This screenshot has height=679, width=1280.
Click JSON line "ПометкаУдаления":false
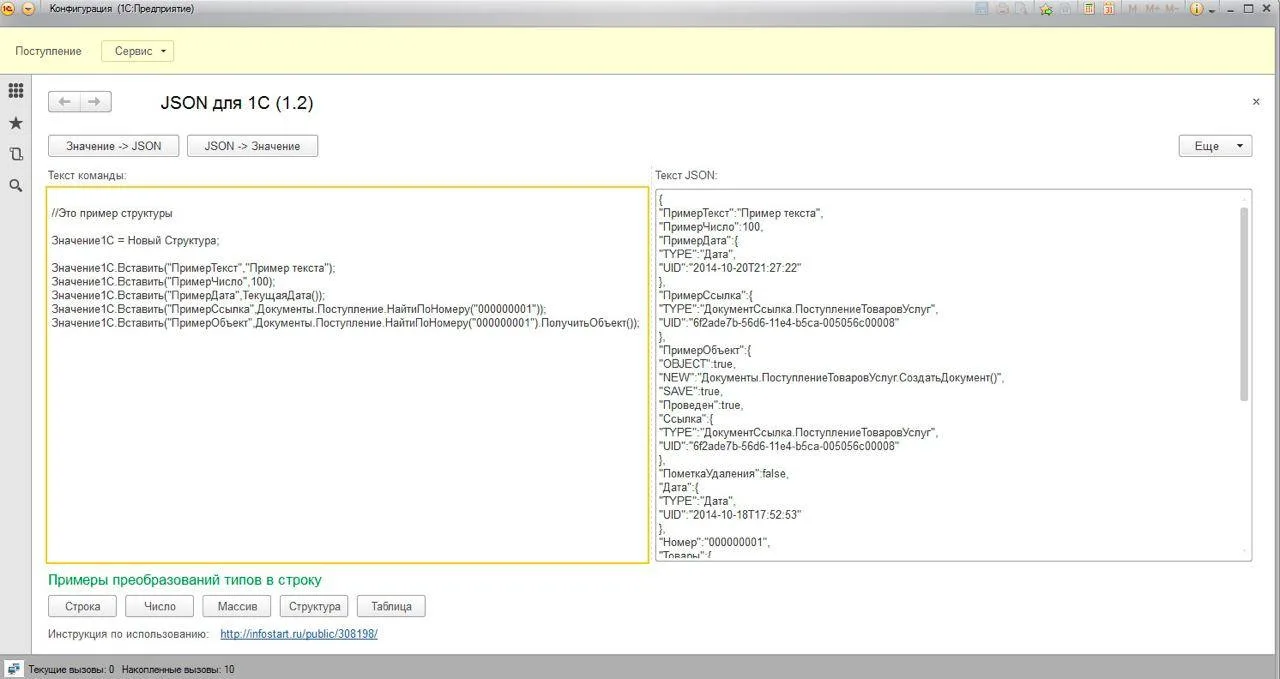click(723, 474)
